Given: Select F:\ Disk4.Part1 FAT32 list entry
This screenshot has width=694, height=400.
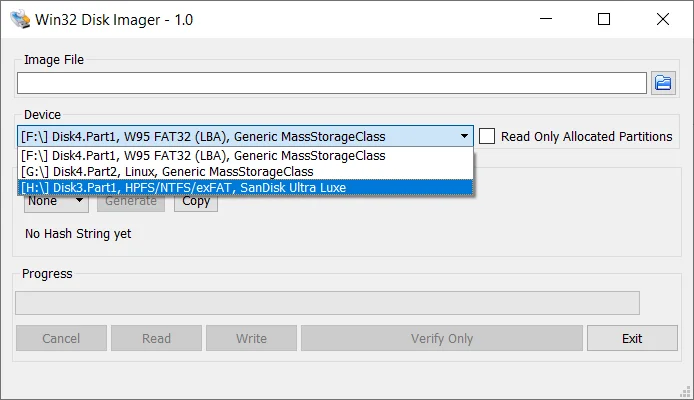Looking at the screenshot, I should click(x=246, y=156).
